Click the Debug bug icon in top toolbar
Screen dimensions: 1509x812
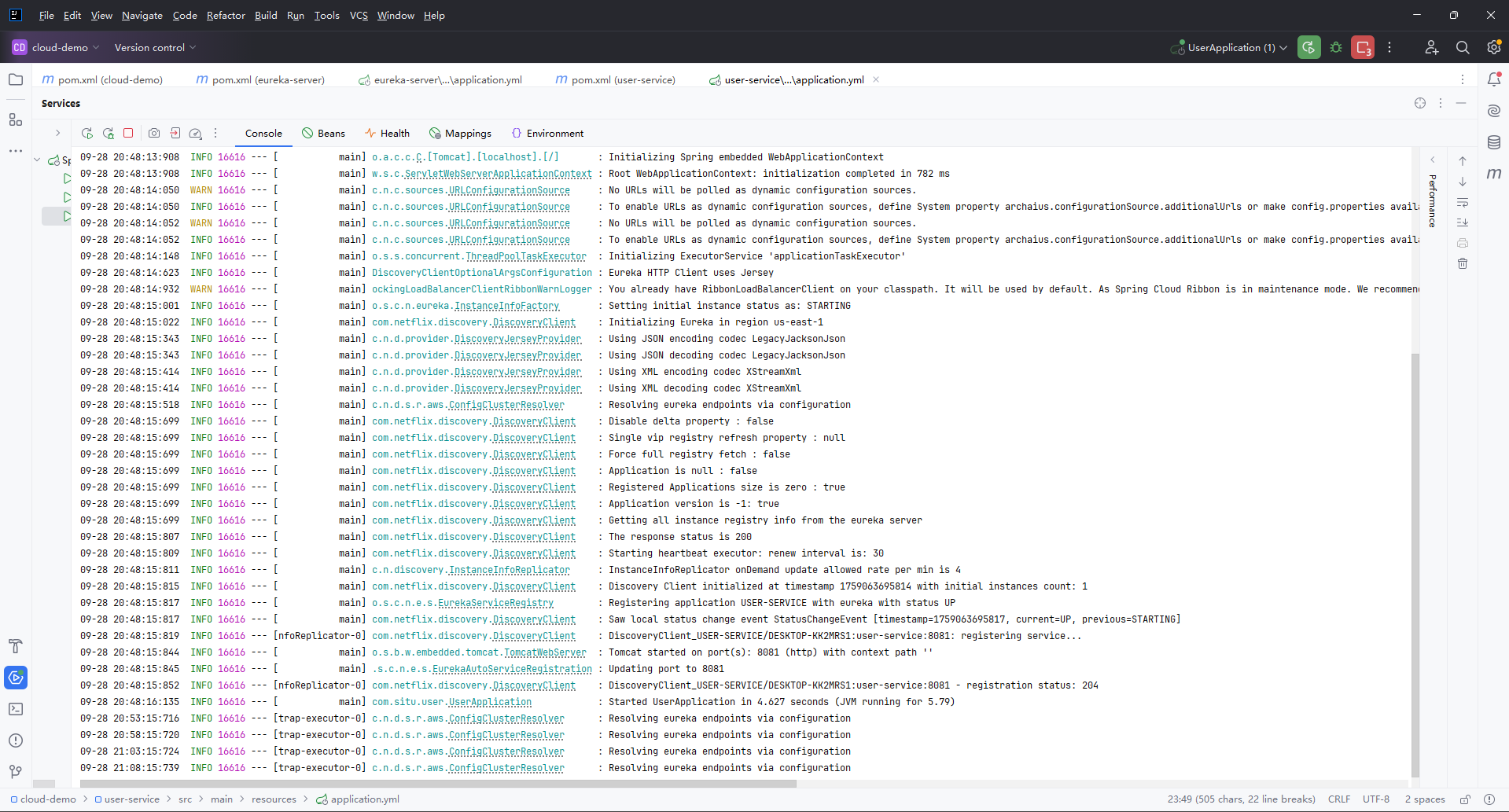[1336, 47]
